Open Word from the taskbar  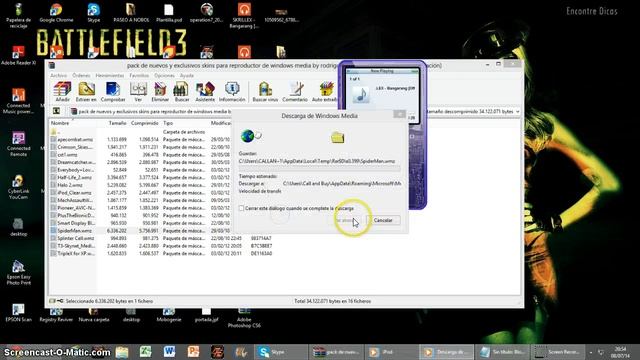(x=169, y=351)
